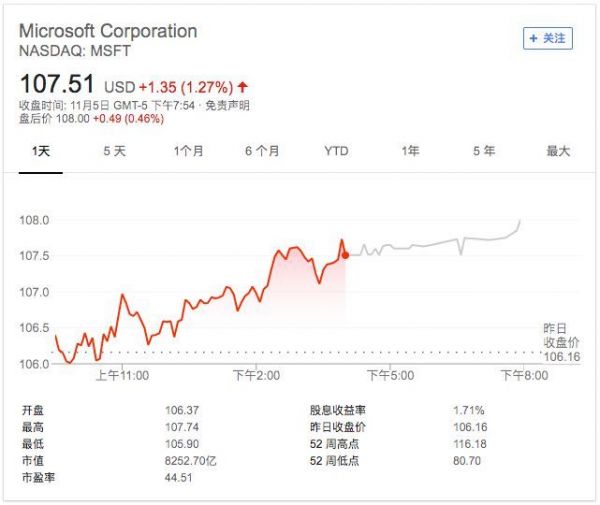Show the 6 个月 chart range
Screen dimensions: 600x505
point(262,151)
